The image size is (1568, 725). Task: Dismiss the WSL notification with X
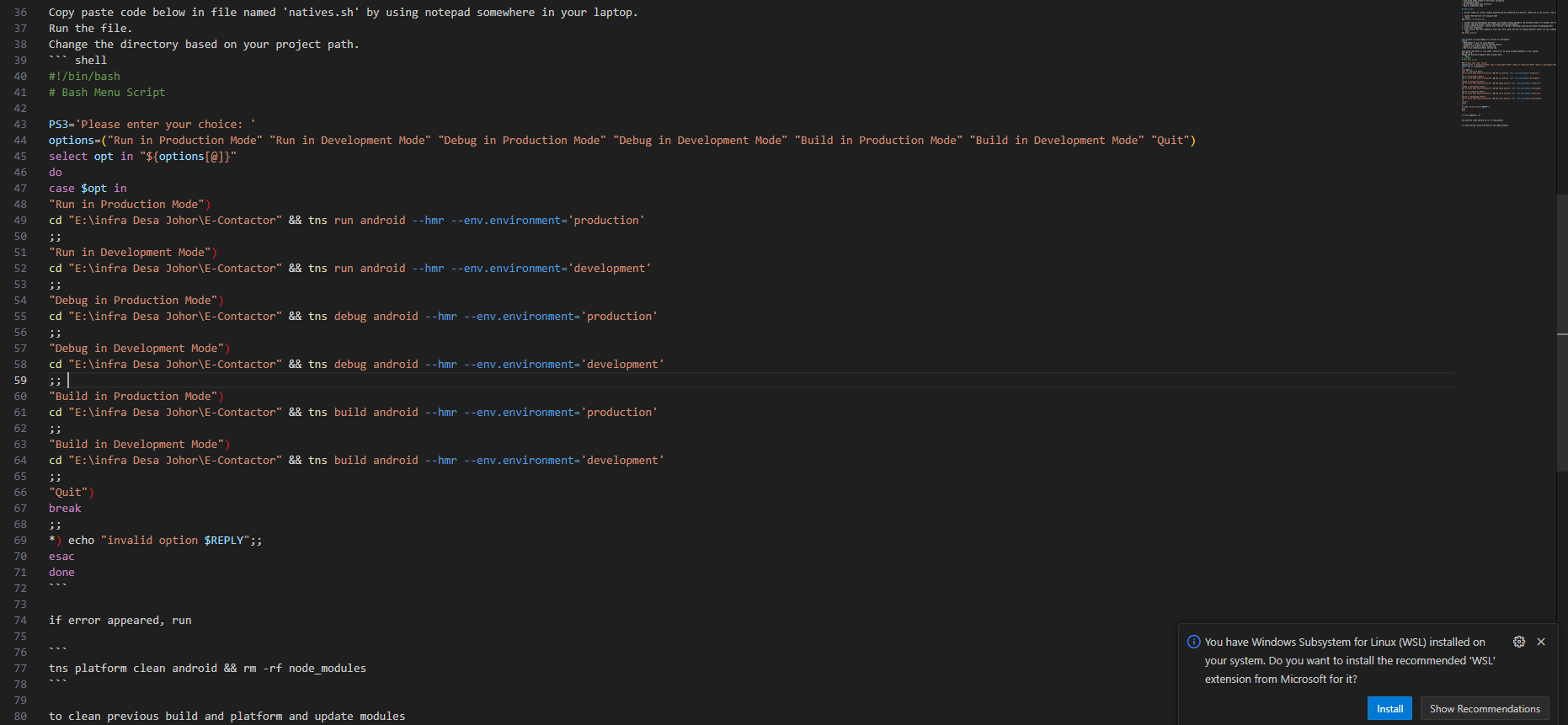click(1541, 642)
